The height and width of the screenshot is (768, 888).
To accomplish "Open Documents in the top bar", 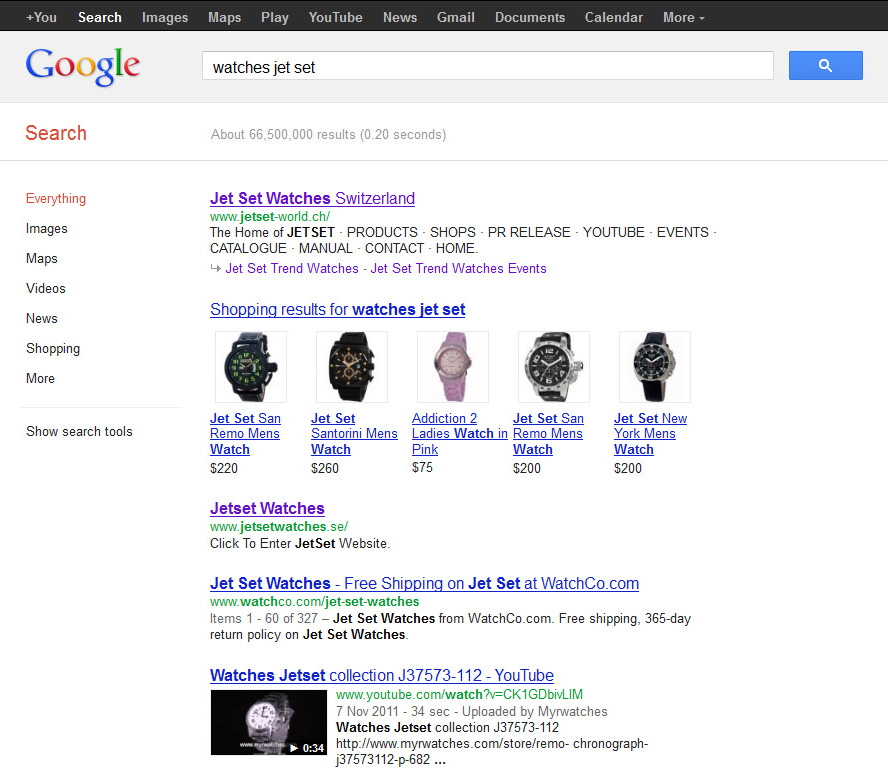I will click(x=530, y=18).
